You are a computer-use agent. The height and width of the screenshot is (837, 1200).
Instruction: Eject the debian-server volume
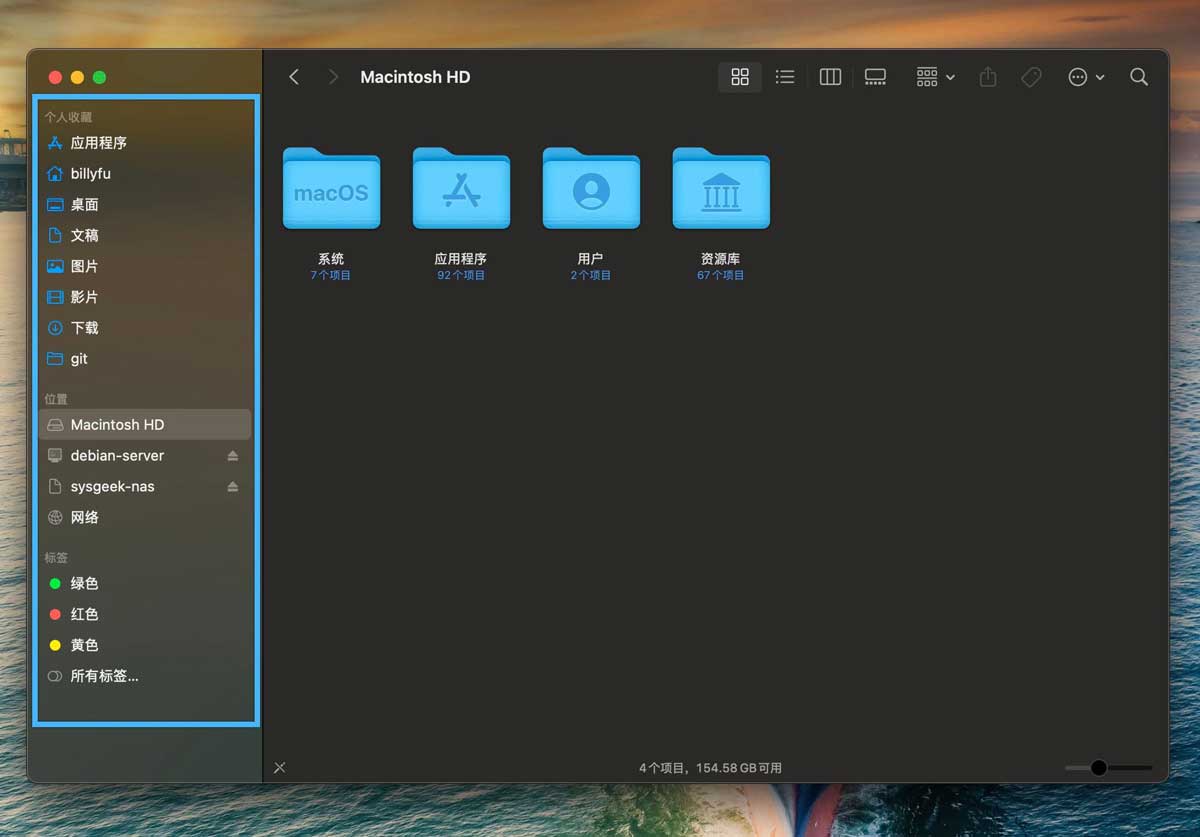click(x=233, y=456)
